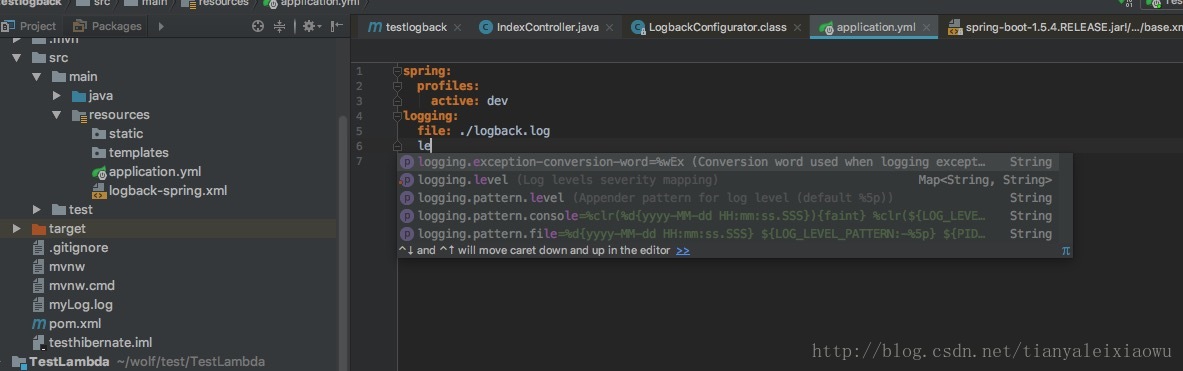
Task: Close the application.yml tab
Action: coord(926,28)
